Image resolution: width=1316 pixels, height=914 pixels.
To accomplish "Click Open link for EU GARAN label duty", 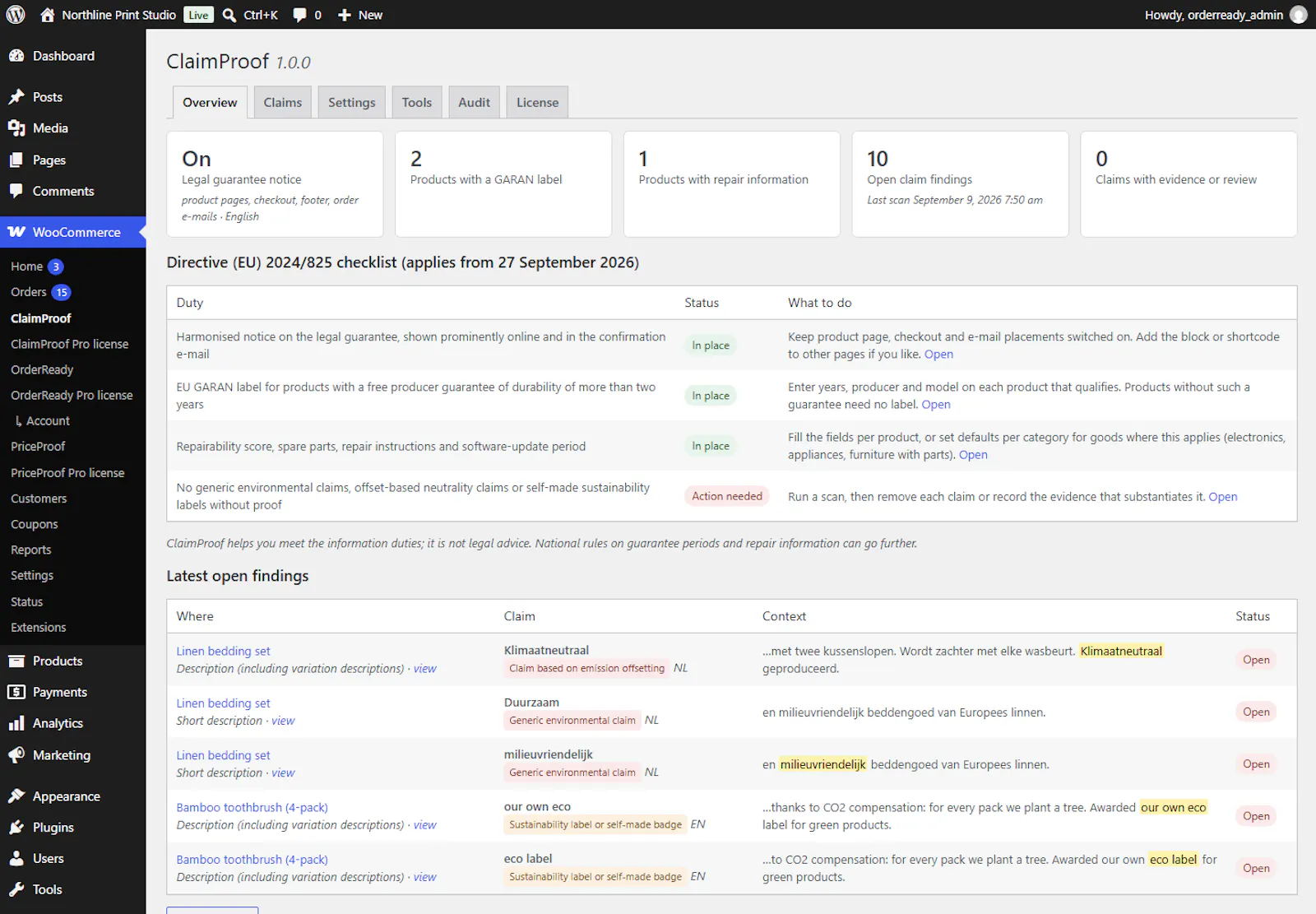I will pos(936,405).
